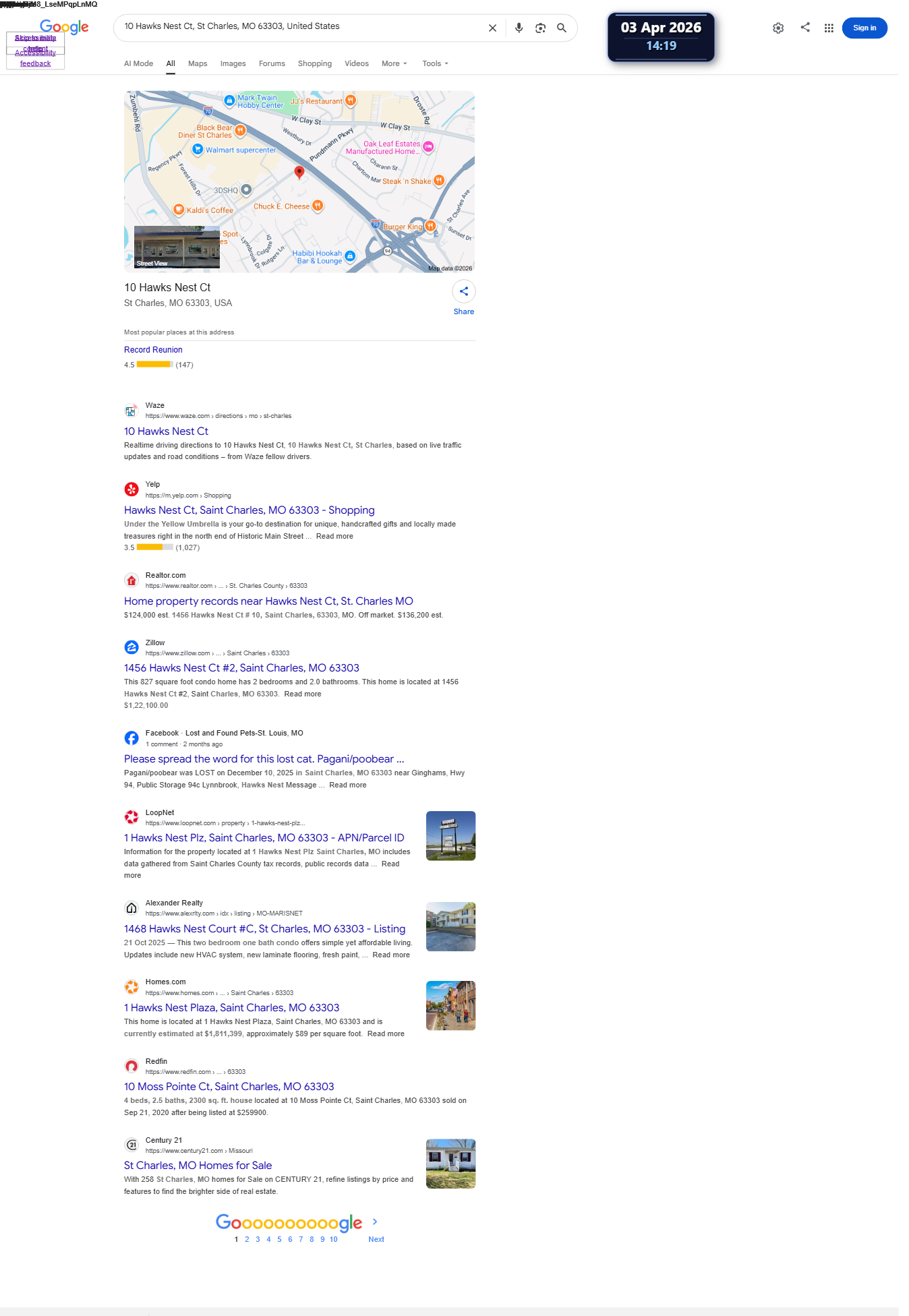The height and width of the screenshot is (1316, 909).
Task: Expand the More search filter dropdown
Action: pos(394,63)
